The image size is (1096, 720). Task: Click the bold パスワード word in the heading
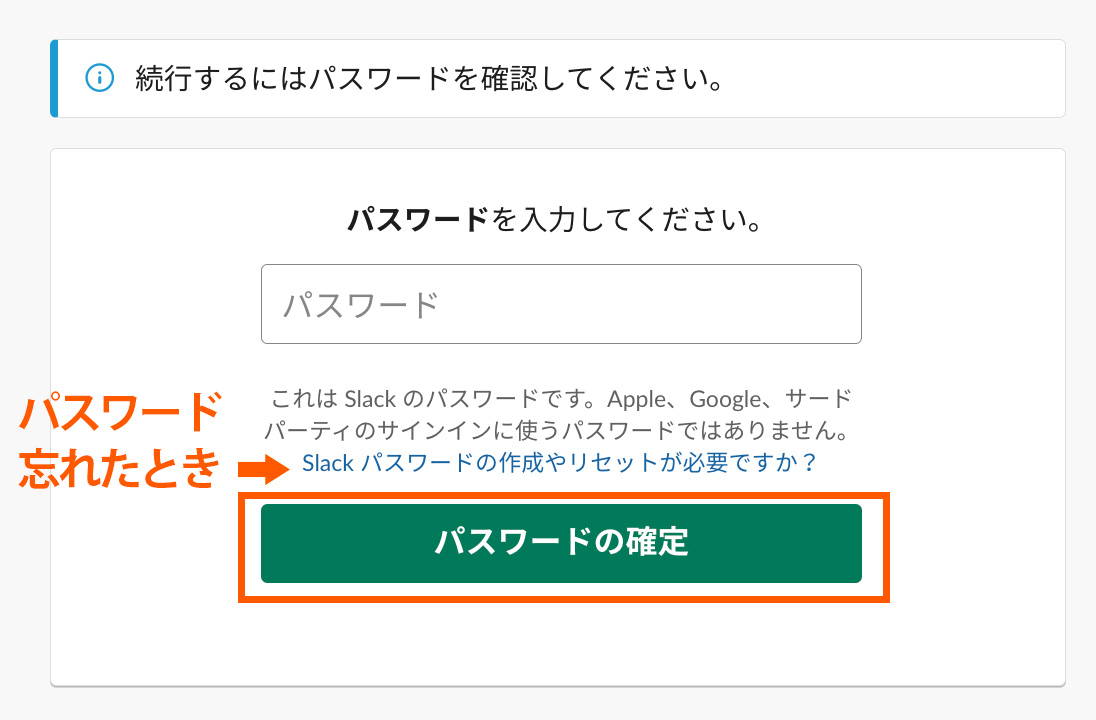point(417,220)
